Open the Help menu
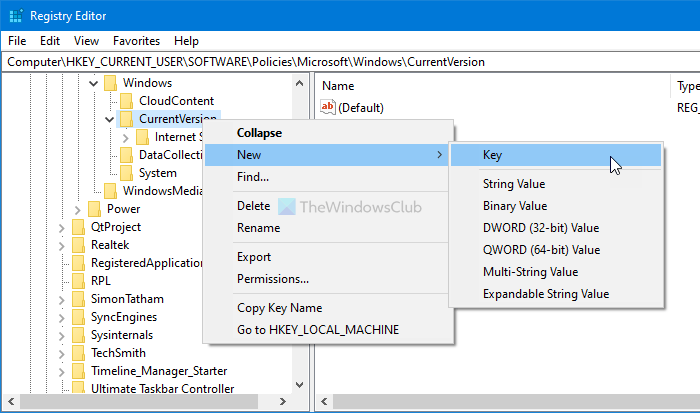The height and width of the screenshot is (413, 700). (186, 41)
